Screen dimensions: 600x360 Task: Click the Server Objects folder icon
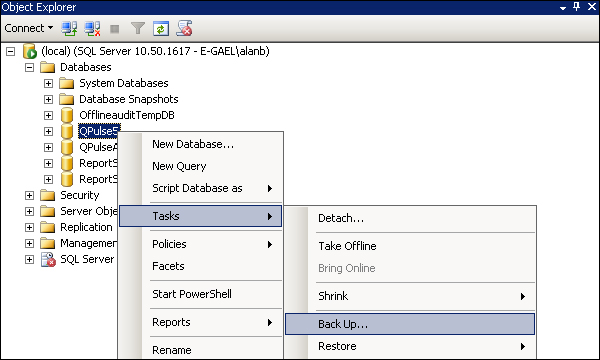tap(47, 212)
